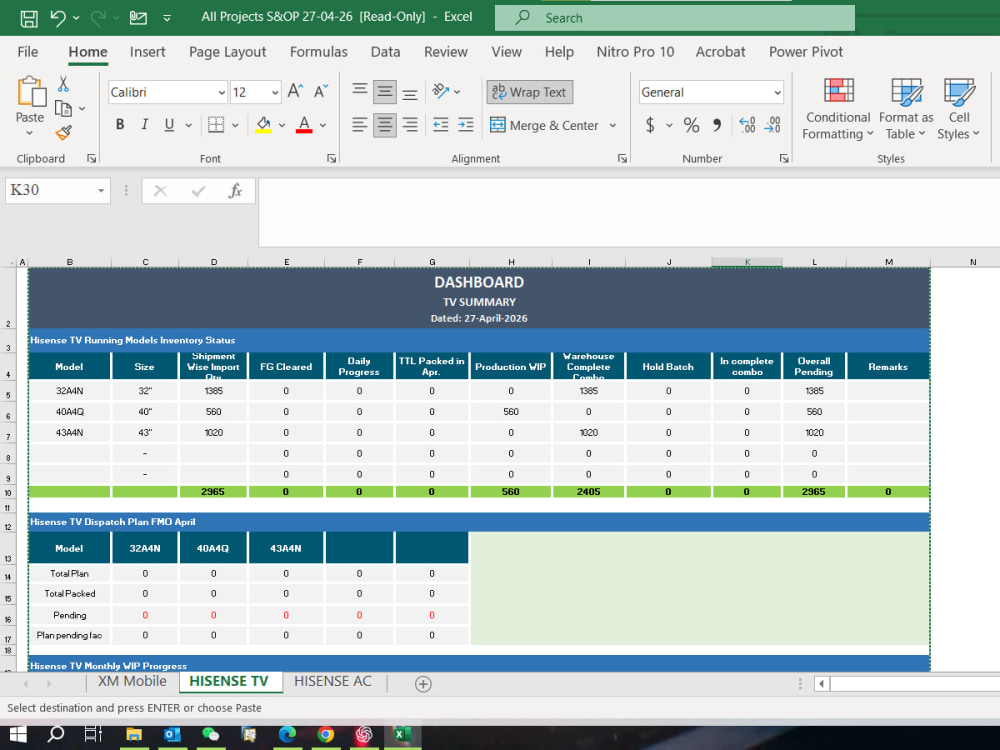Decrease font size with small A icon

coord(321,91)
